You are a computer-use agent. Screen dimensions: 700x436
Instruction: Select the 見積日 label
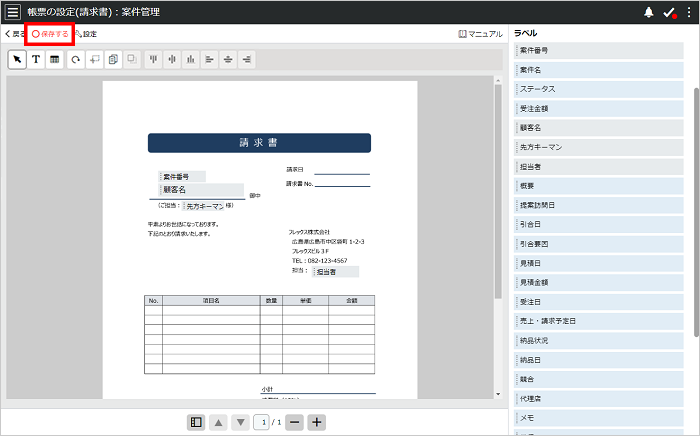599,263
